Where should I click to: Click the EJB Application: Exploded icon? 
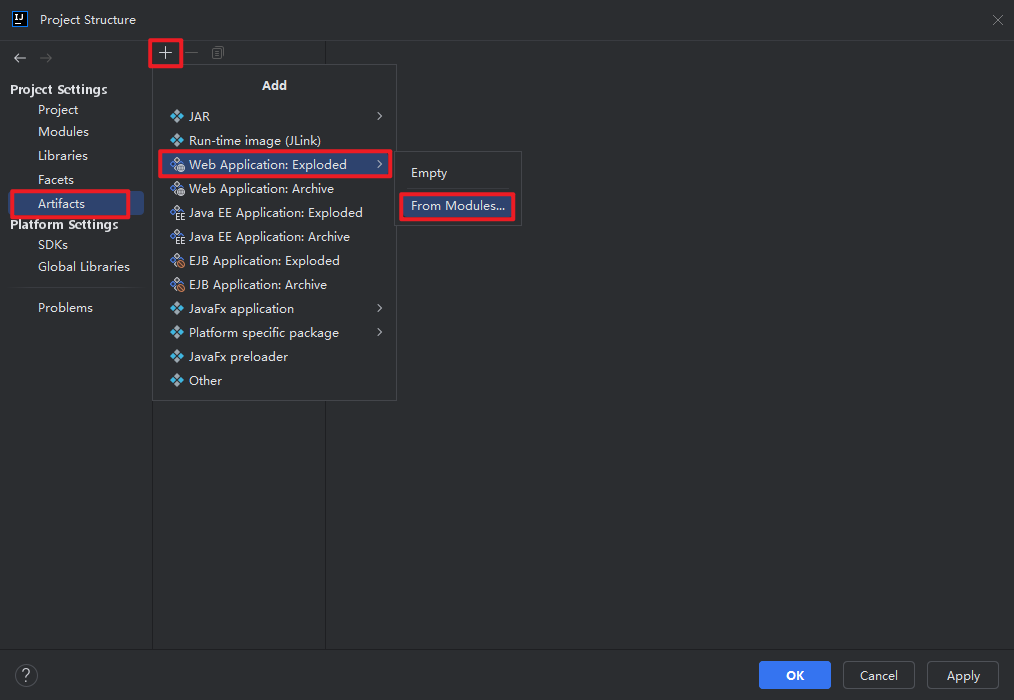(x=177, y=261)
